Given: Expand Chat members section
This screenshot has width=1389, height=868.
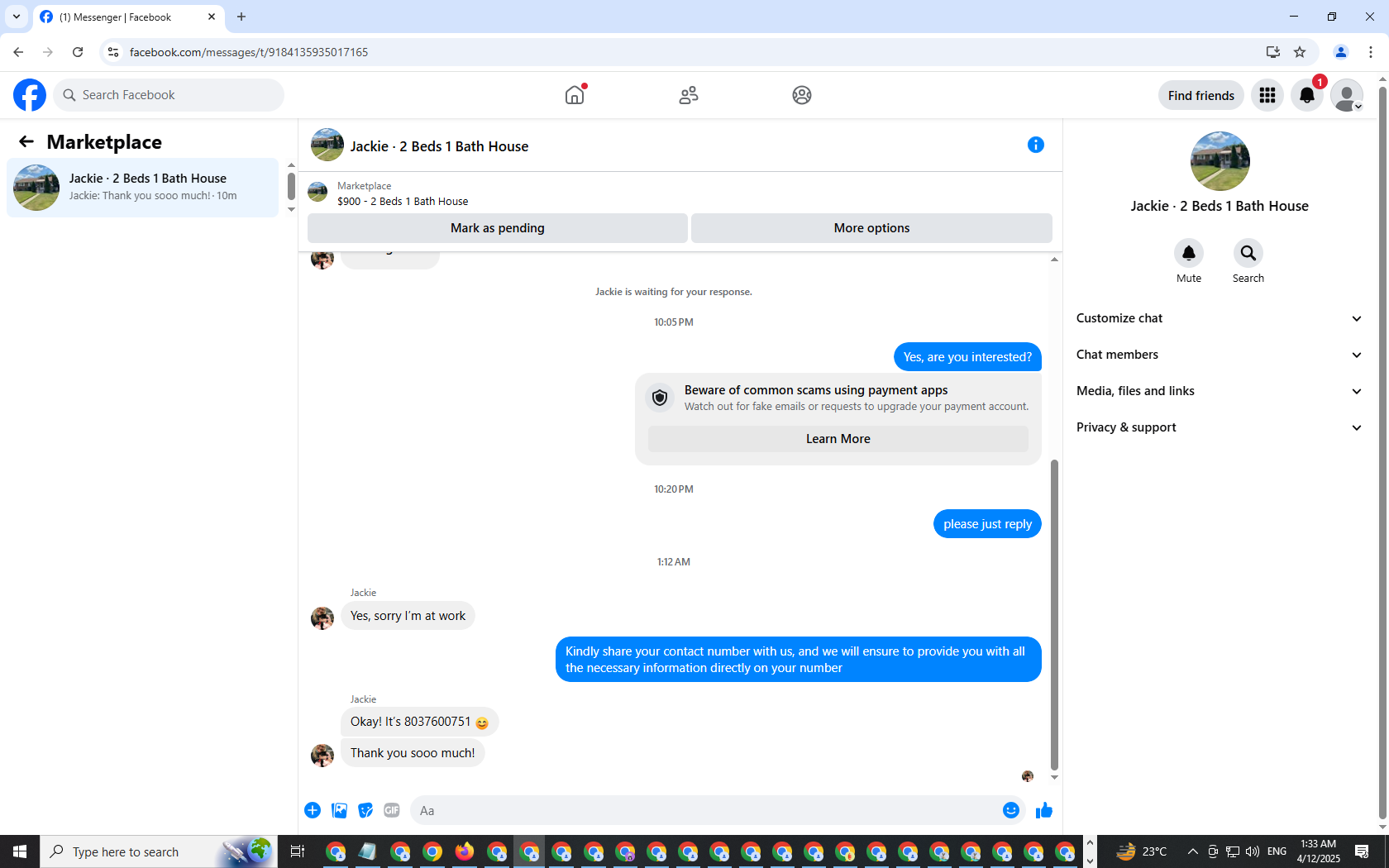Looking at the screenshot, I should [1220, 355].
